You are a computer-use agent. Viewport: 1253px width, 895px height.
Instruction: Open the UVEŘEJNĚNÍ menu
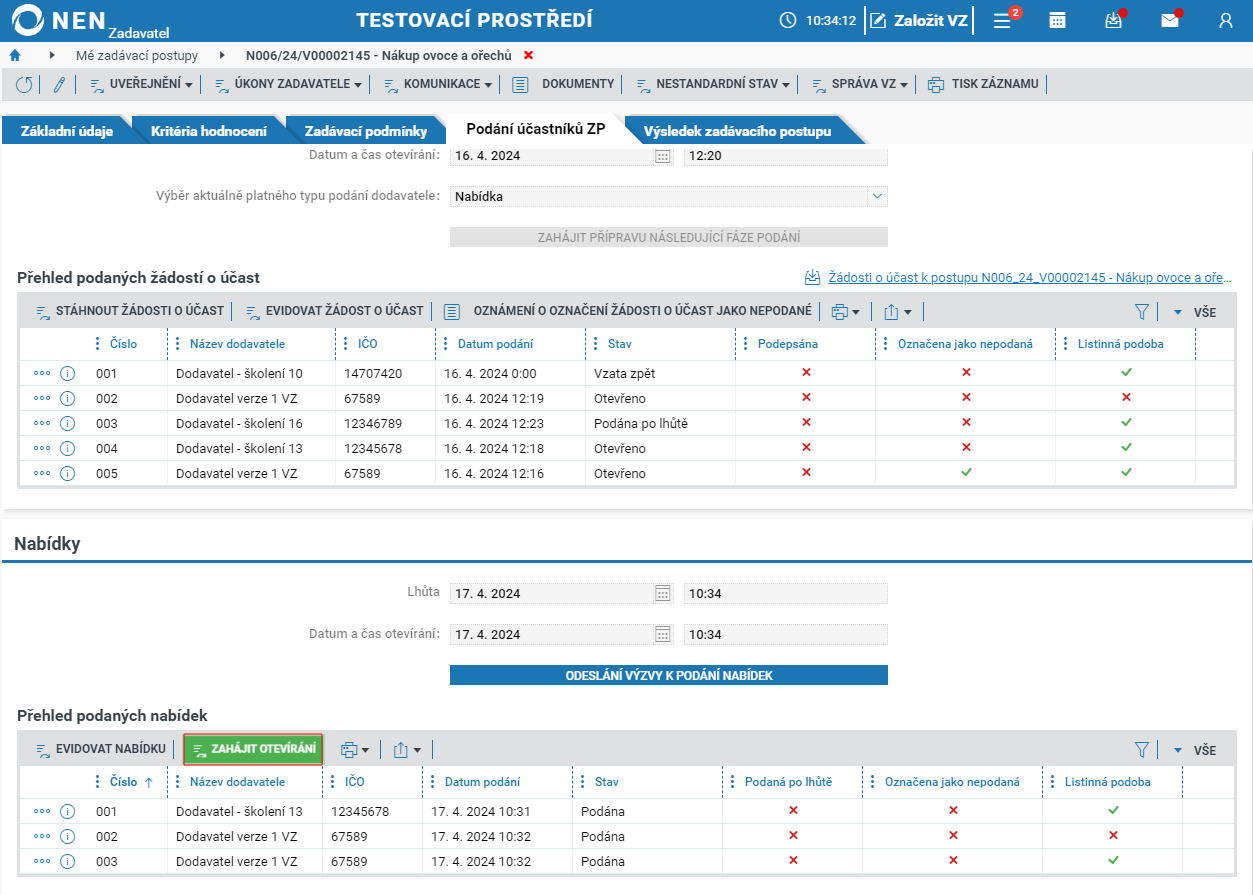coord(141,84)
